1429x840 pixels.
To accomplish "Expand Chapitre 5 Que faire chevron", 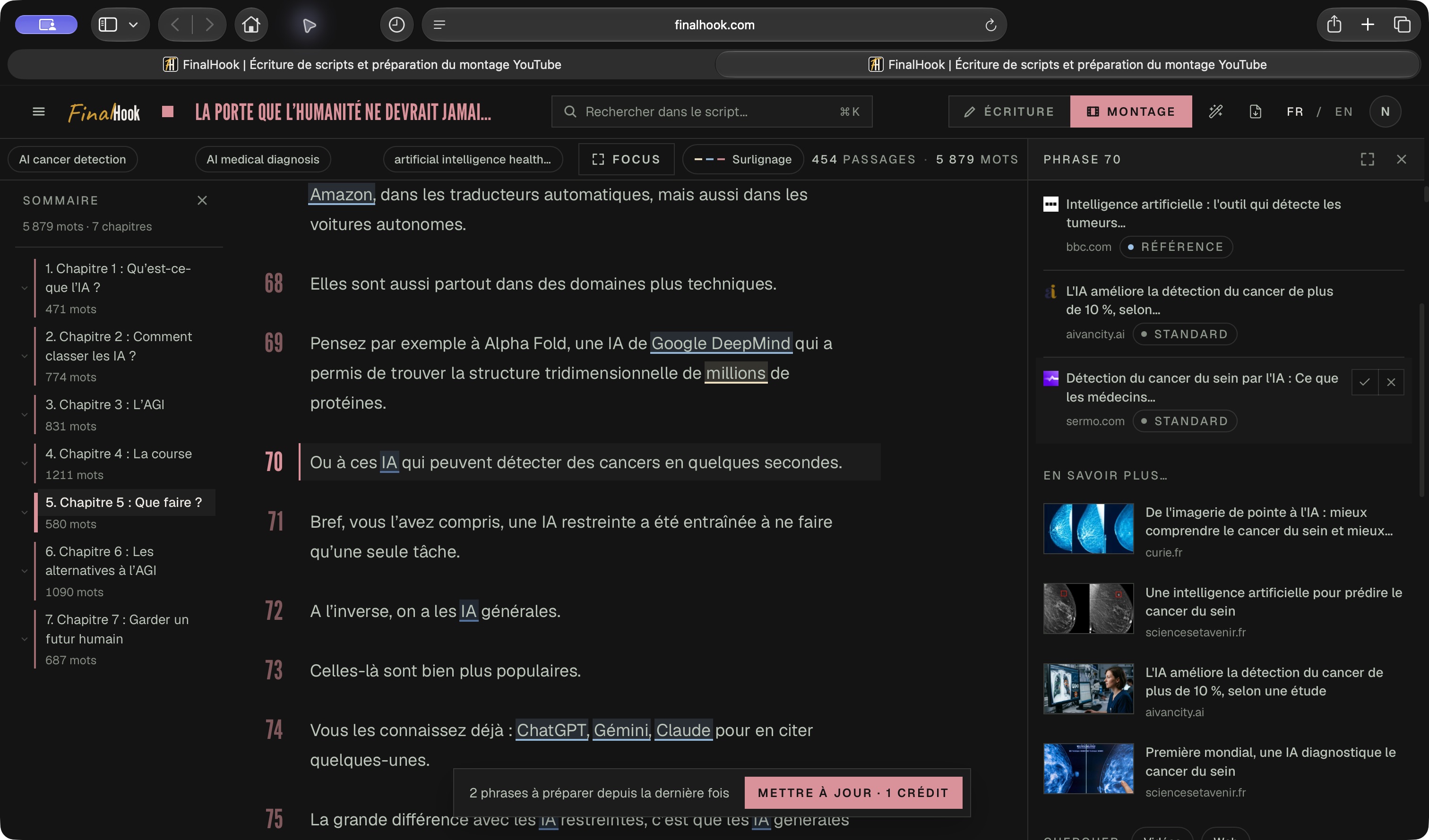I will pos(25,513).
